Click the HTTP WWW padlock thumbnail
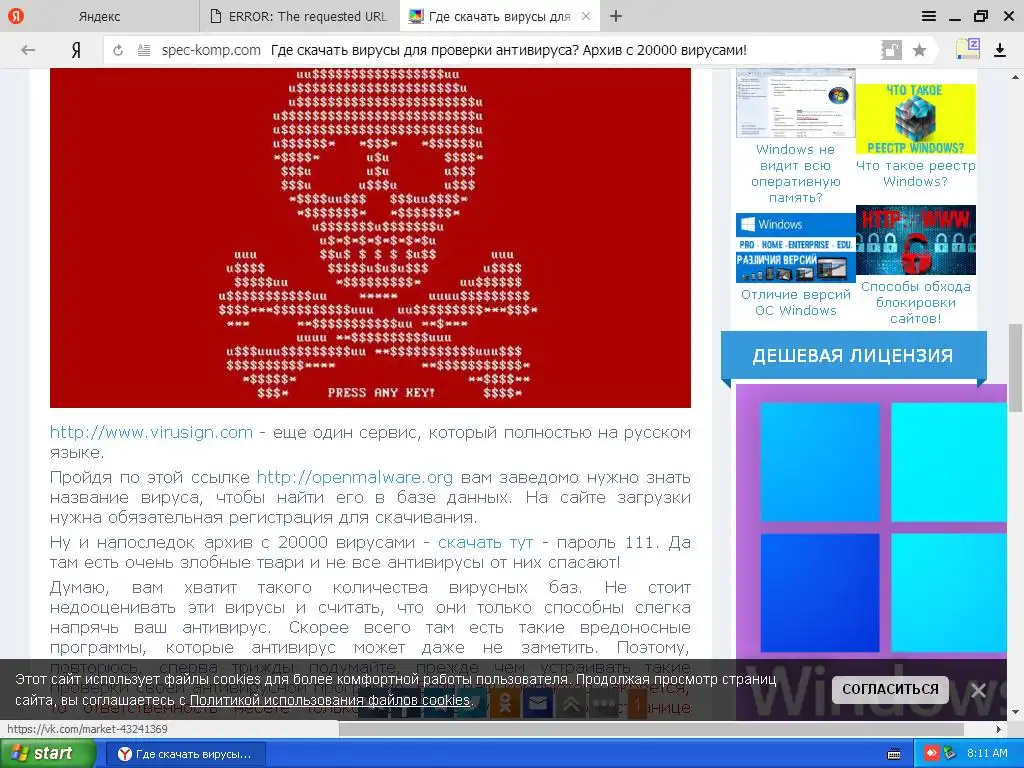Image resolution: width=1024 pixels, height=768 pixels. click(x=916, y=240)
